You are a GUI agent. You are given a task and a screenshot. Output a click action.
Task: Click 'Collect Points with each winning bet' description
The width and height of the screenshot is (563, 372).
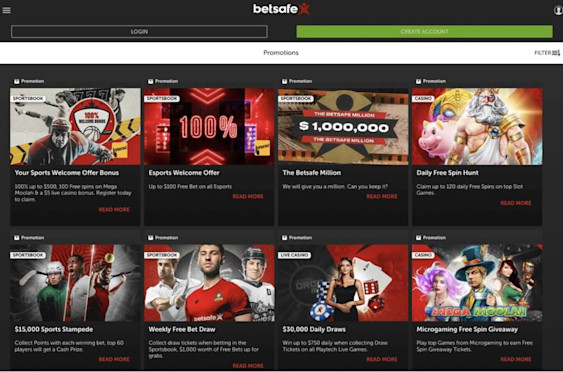[69, 346]
